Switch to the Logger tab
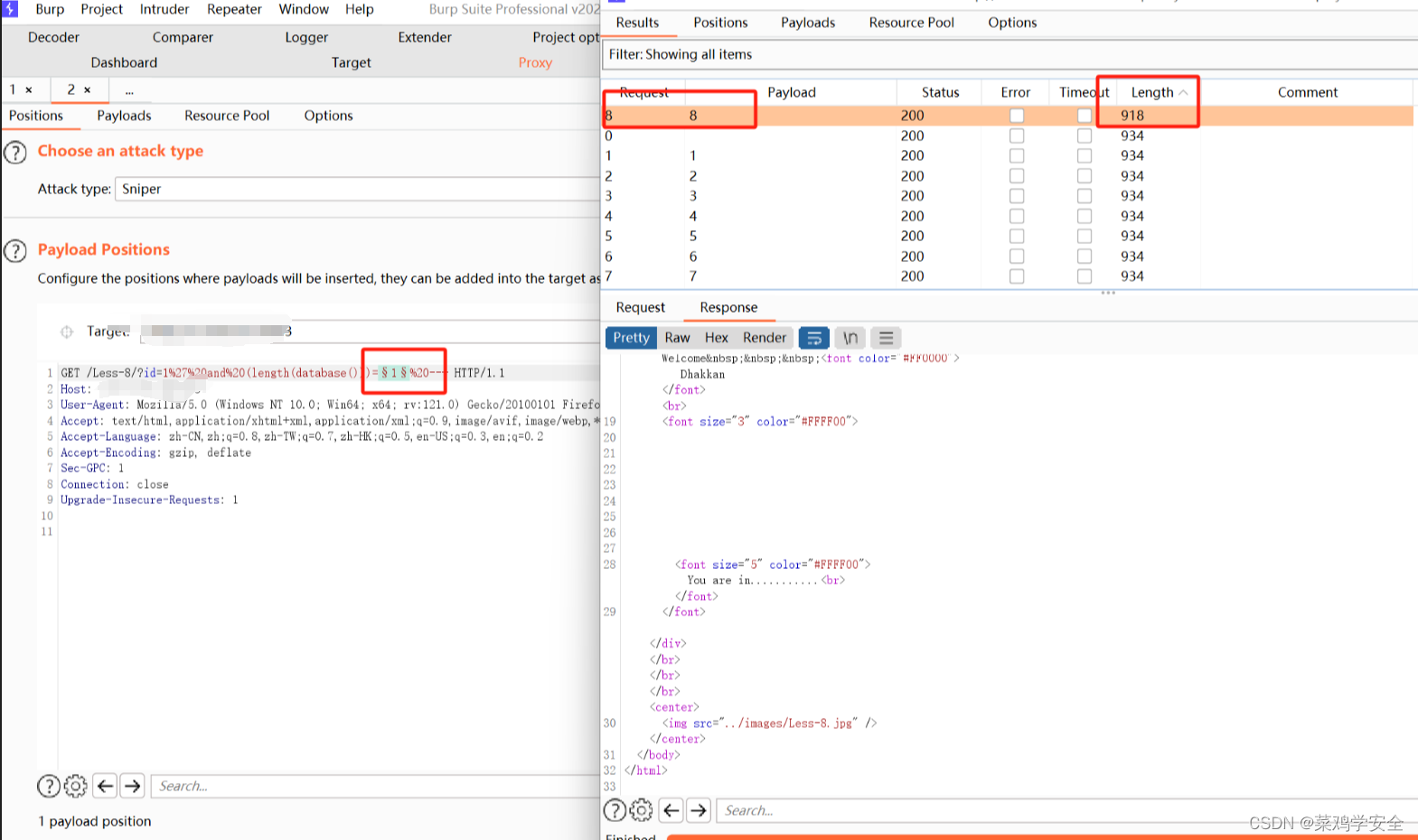This screenshot has height=840, width=1418. click(x=306, y=37)
